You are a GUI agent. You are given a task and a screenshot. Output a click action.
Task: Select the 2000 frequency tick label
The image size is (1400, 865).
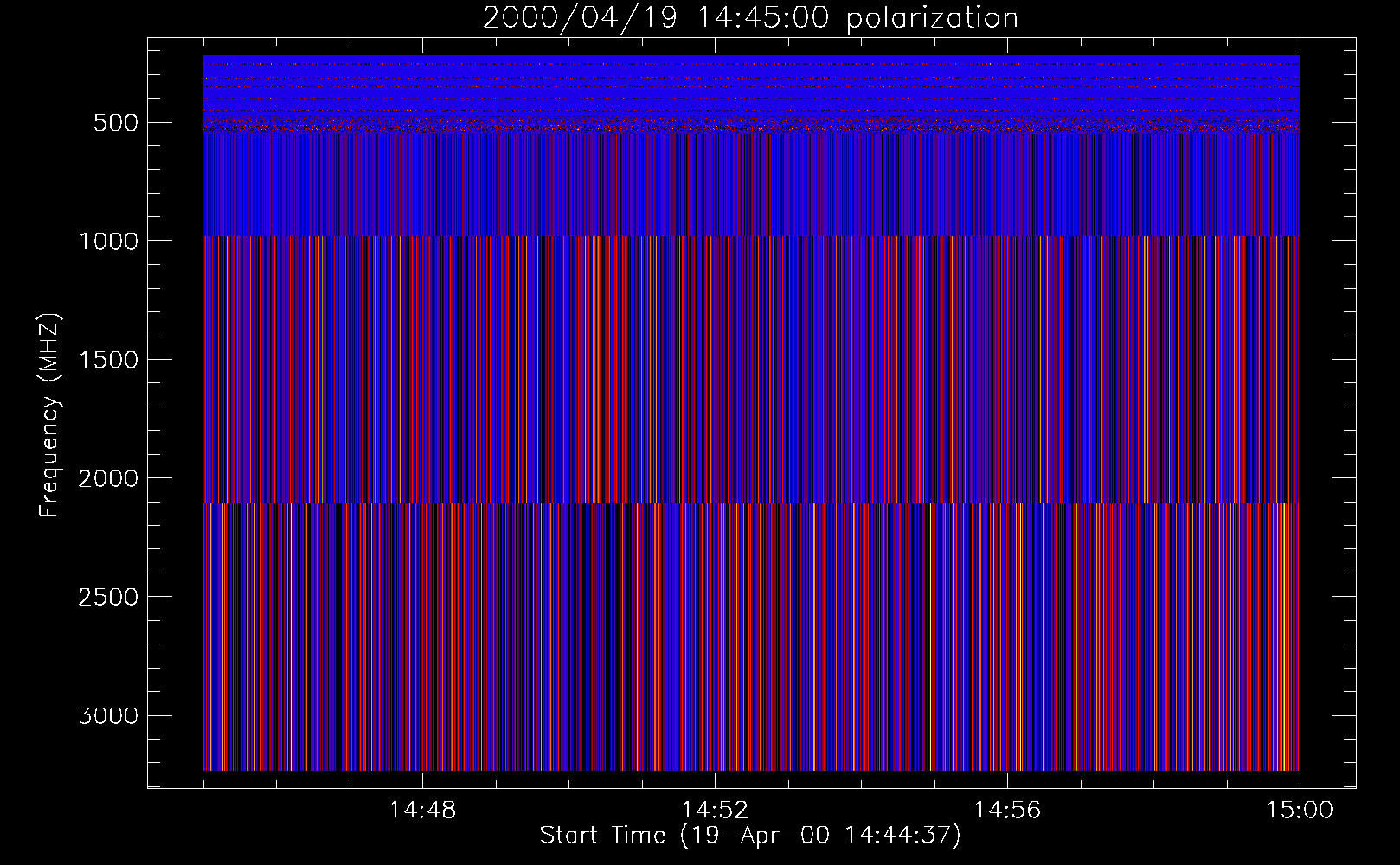[x=108, y=478]
